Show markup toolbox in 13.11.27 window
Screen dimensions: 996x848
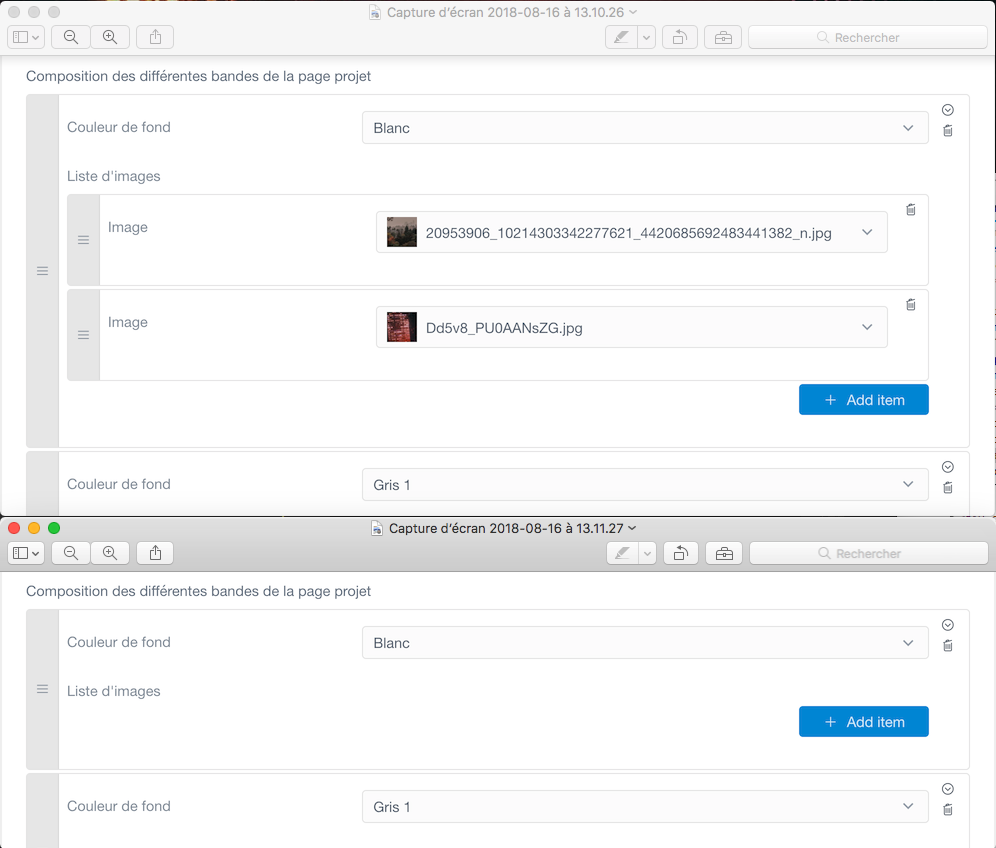[x=724, y=553]
